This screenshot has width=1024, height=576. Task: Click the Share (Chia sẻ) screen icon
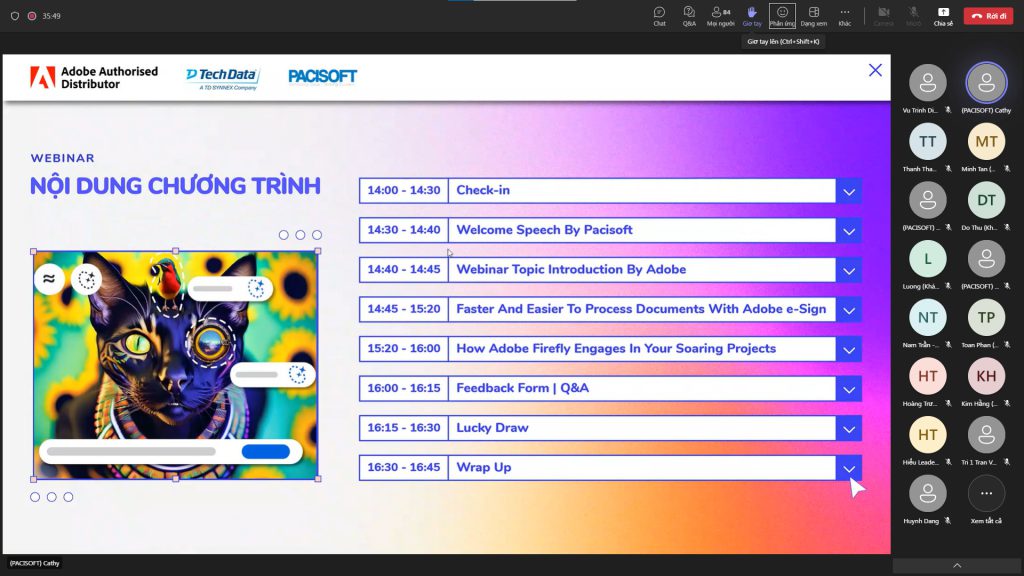pos(943,16)
